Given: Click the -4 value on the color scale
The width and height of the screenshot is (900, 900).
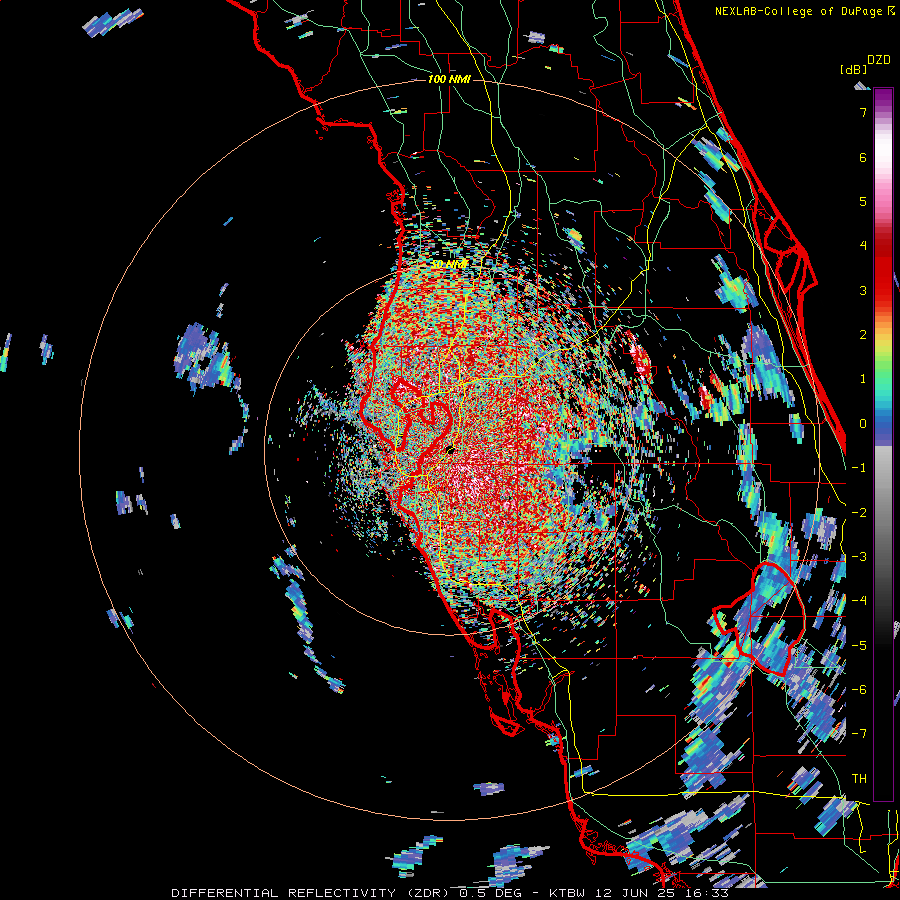Looking at the screenshot, I should point(859,601).
